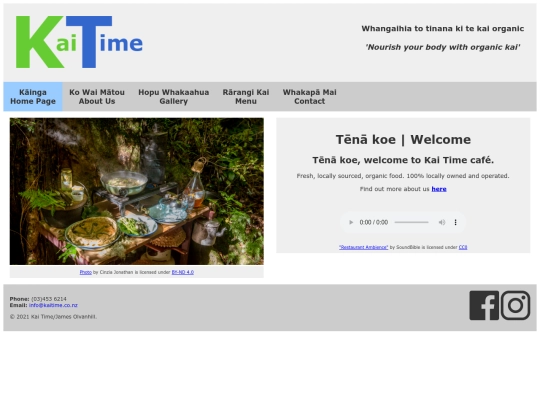Open the Facebook icon in footer
This screenshot has width=540, height=405.
484,305
